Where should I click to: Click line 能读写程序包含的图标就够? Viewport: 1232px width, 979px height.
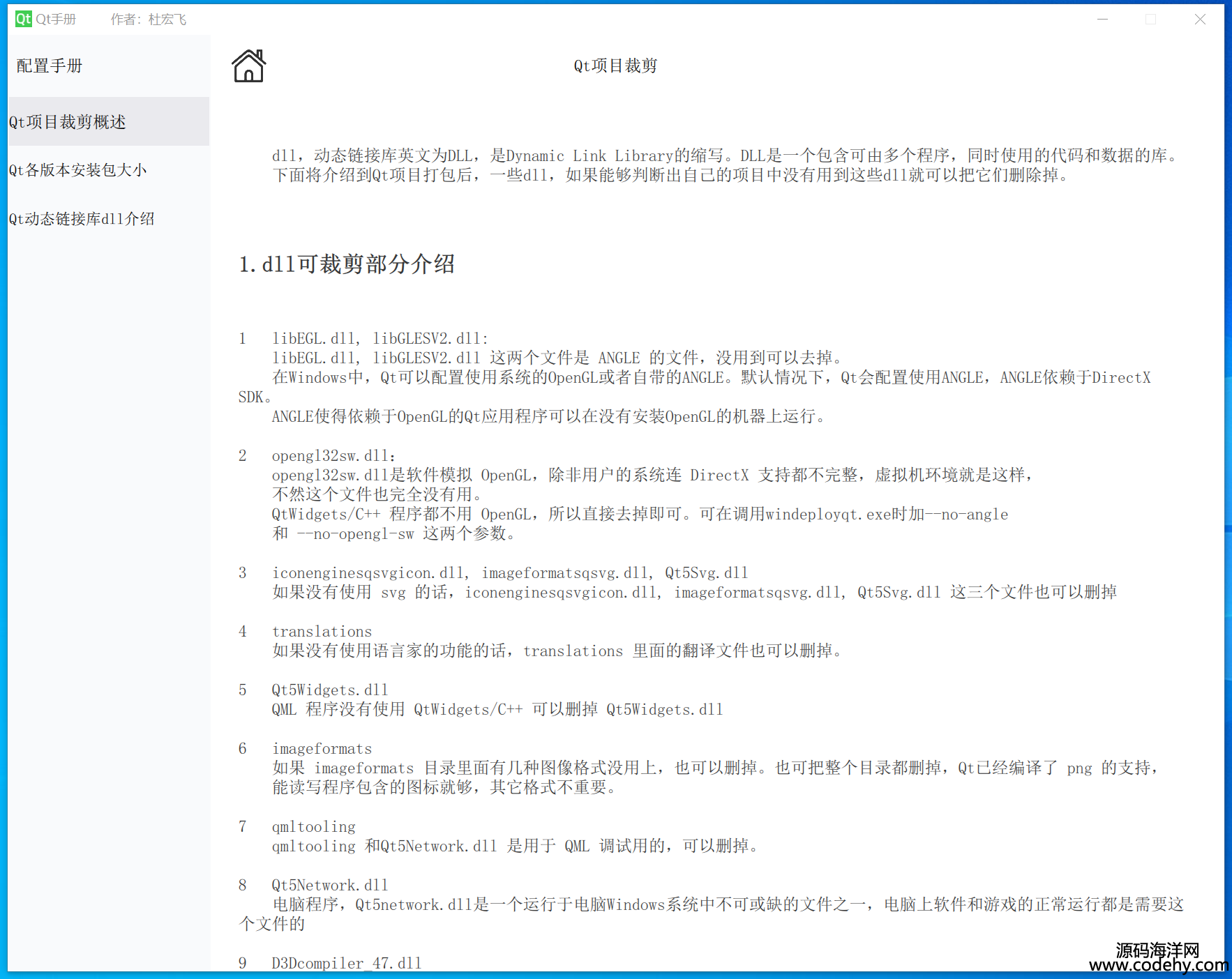point(445,787)
